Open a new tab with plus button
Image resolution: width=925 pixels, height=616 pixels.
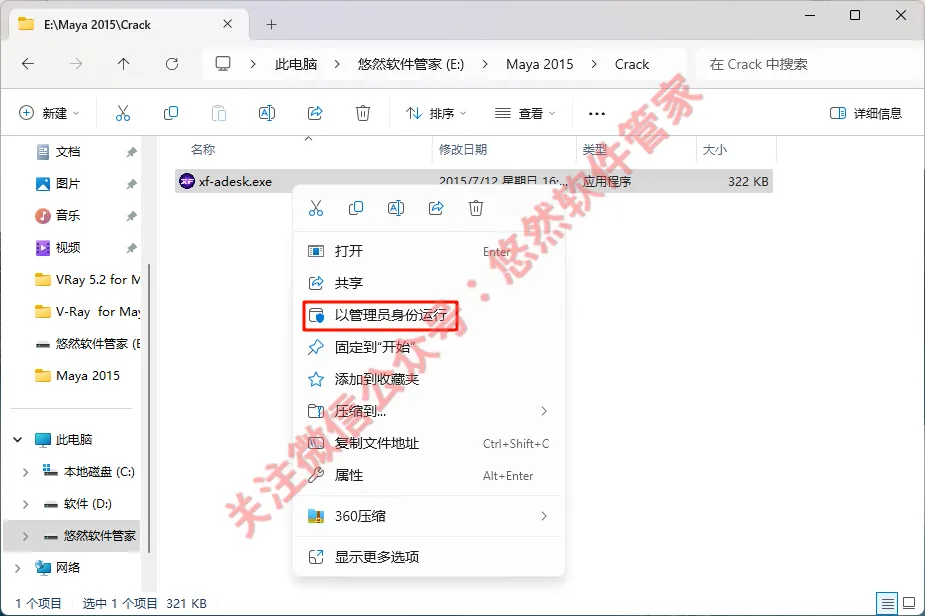[x=271, y=24]
